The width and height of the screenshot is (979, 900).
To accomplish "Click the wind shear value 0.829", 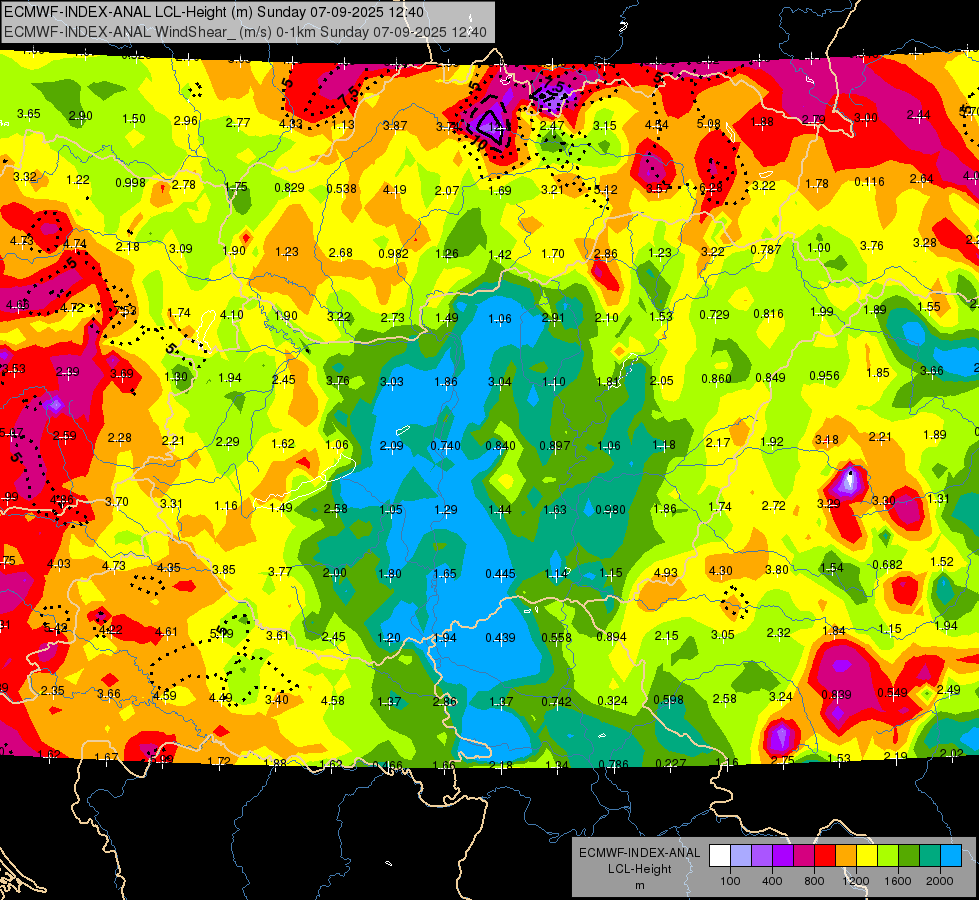I will 290,188.
